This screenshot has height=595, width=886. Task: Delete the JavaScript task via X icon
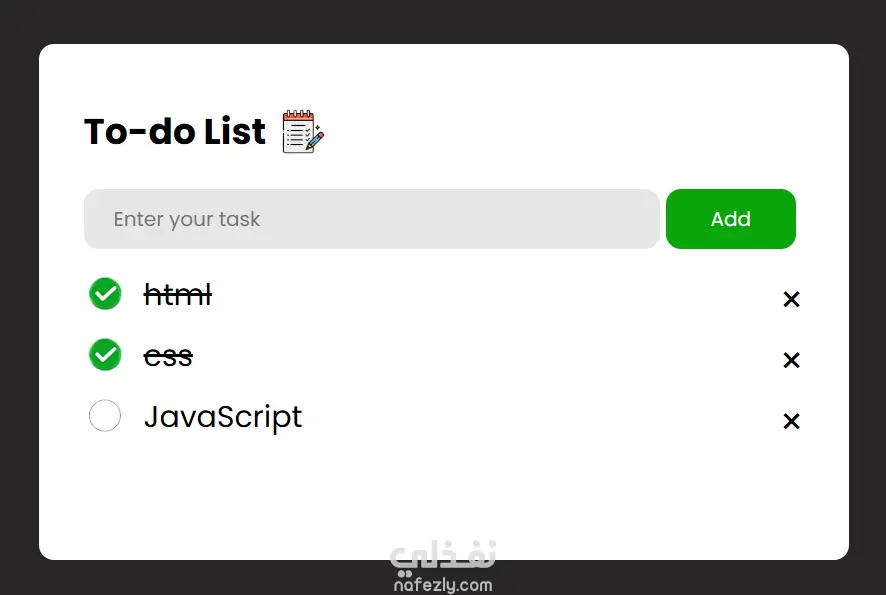[791, 421]
